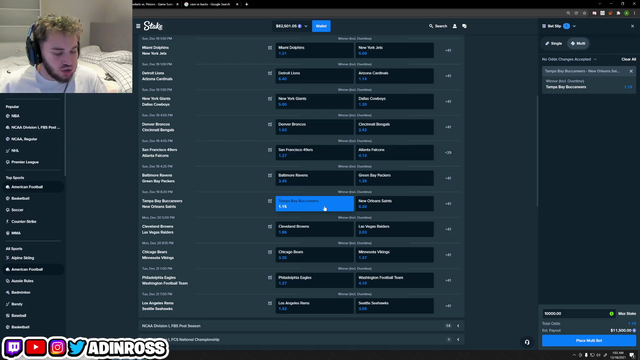The image size is (640, 360).
Task: Click Place Multi Bet button
Action: (x=589, y=340)
